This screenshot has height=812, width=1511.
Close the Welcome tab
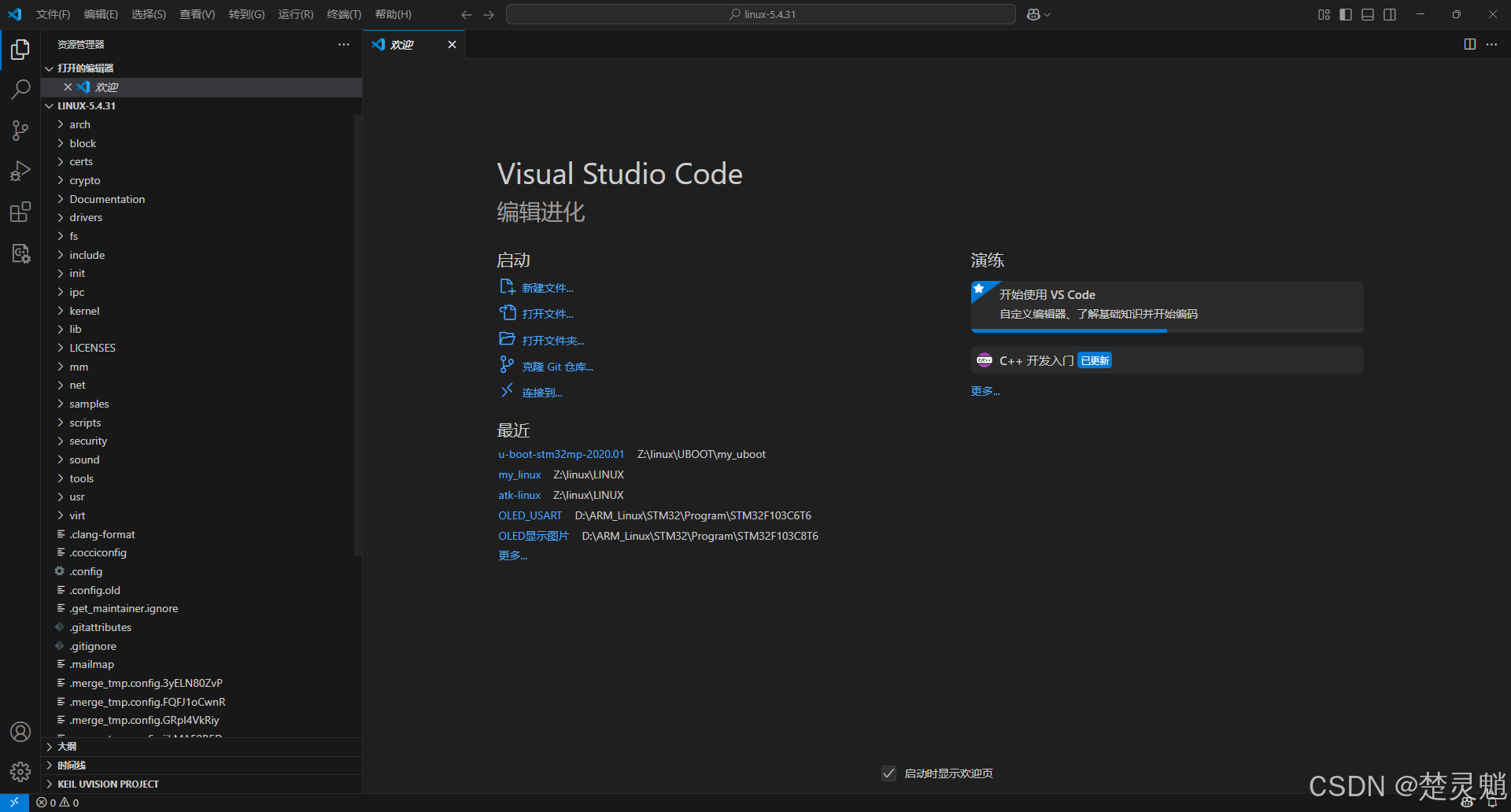point(452,45)
